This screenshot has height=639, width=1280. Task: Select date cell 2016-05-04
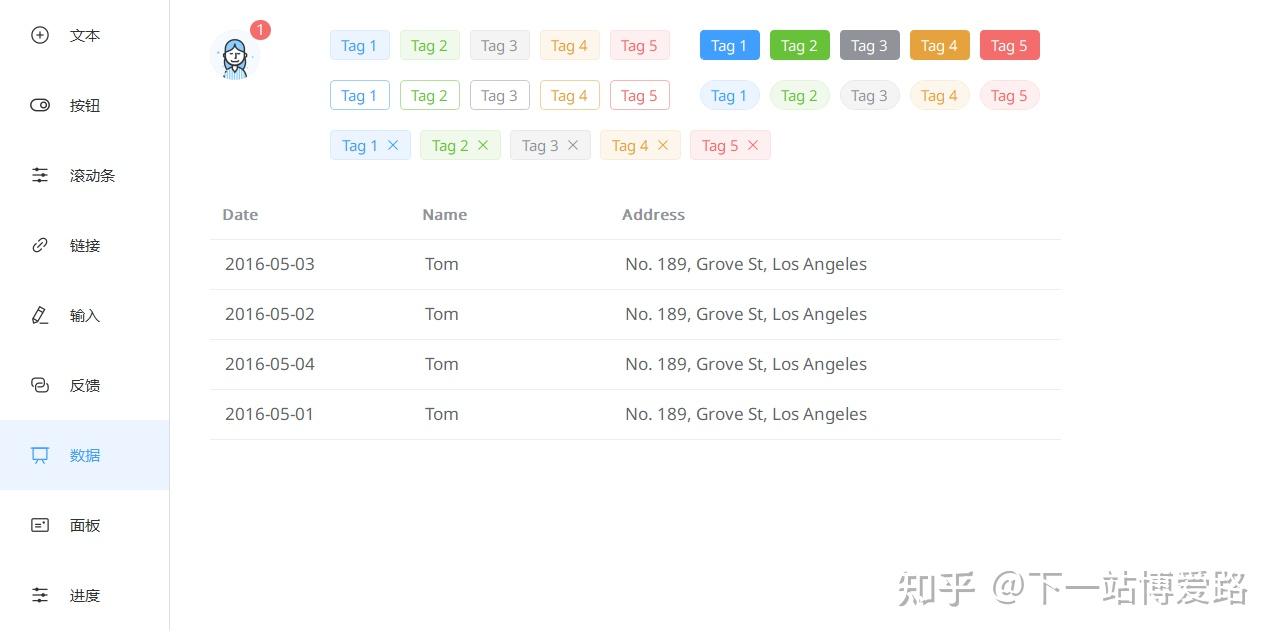pos(270,364)
